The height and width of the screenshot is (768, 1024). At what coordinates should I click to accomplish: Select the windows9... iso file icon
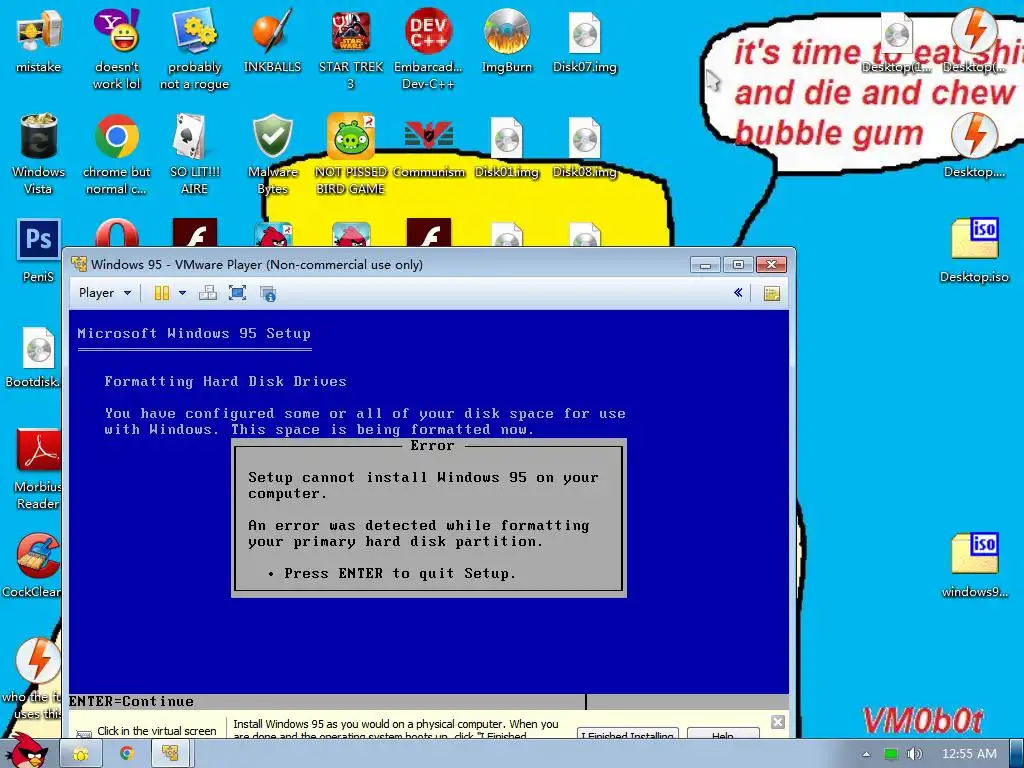click(x=974, y=566)
